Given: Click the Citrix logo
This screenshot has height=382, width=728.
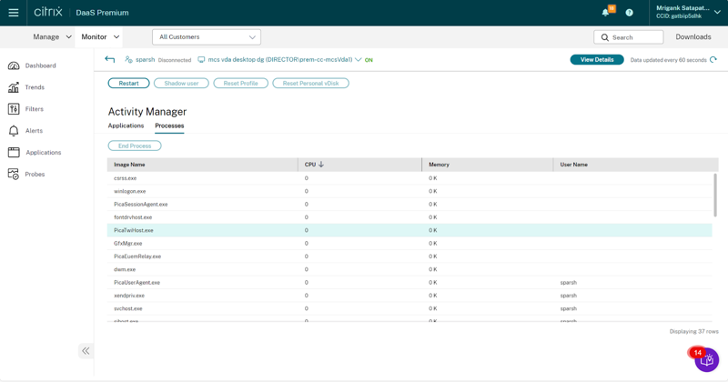Looking at the screenshot, I should tap(48, 12).
